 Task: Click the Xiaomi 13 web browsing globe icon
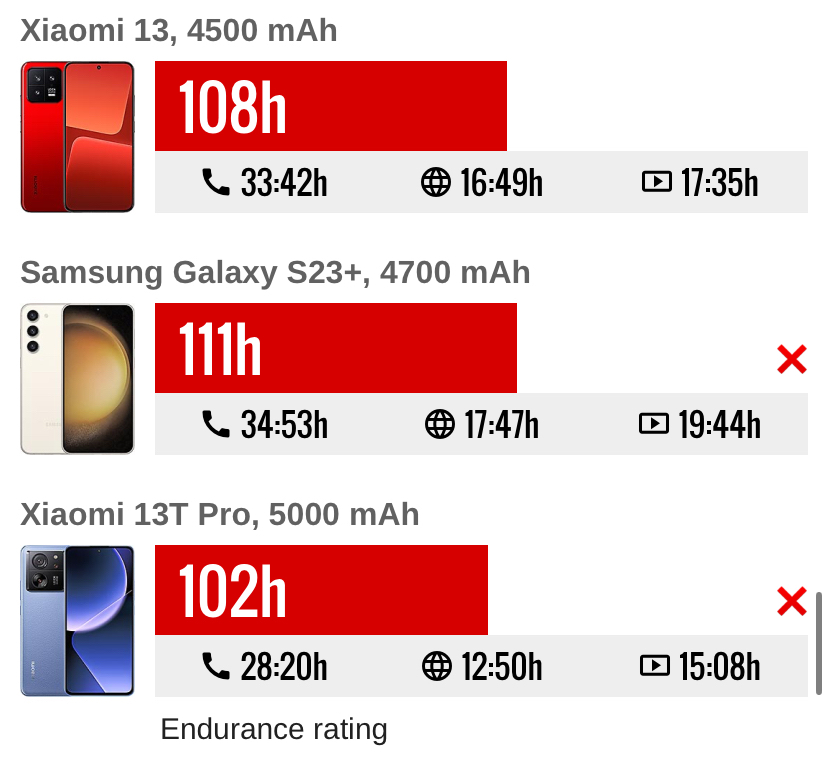(436, 182)
